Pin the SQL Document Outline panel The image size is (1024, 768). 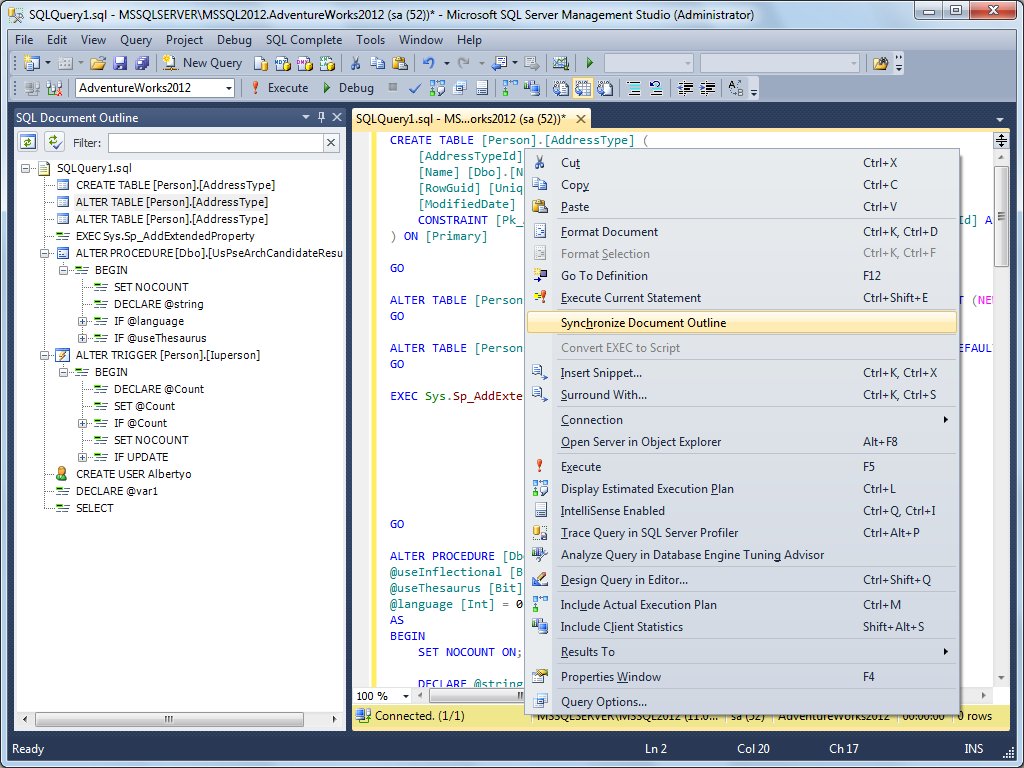tap(321, 117)
